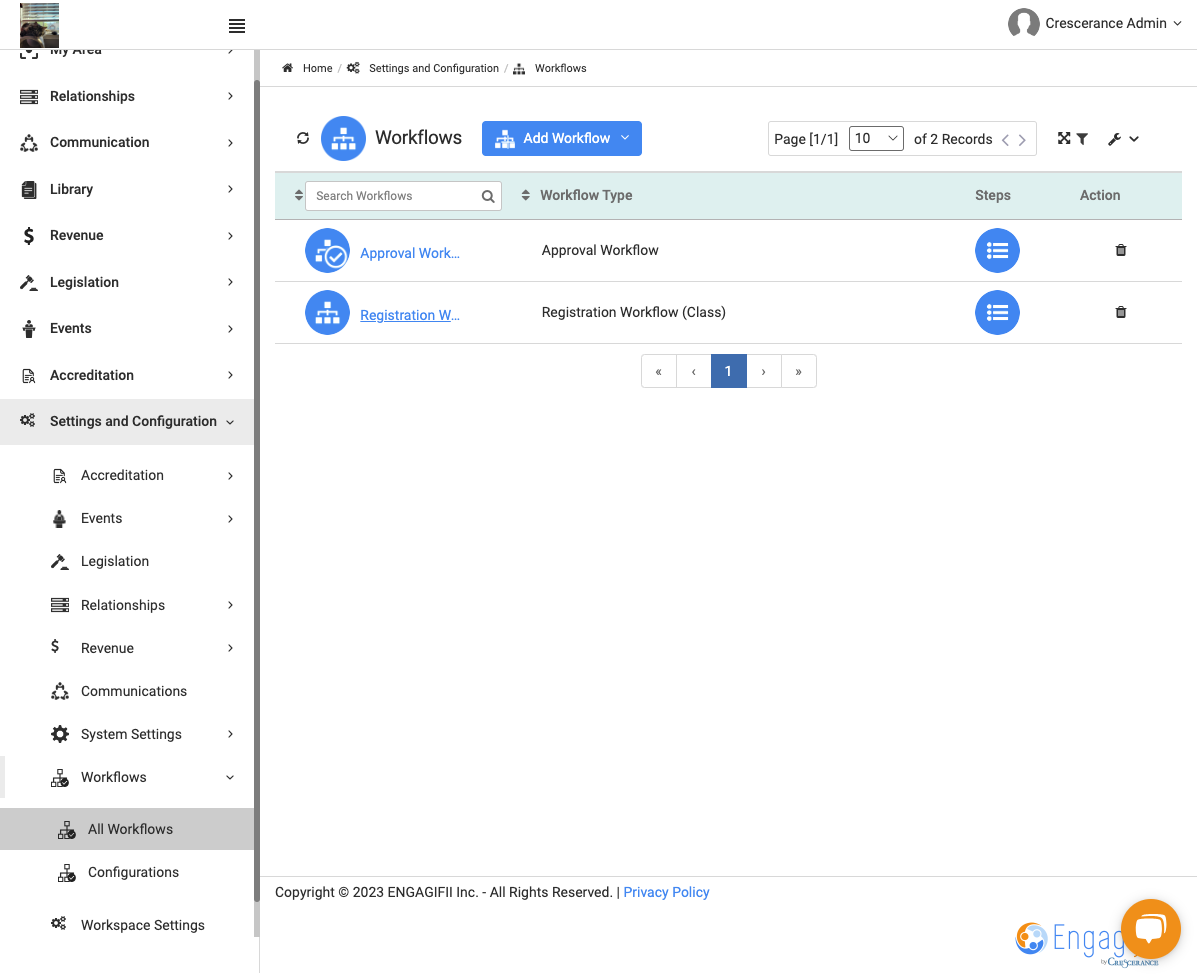Open the Privacy Policy link
Image resolution: width=1197 pixels, height=975 pixels.
(666, 893)
